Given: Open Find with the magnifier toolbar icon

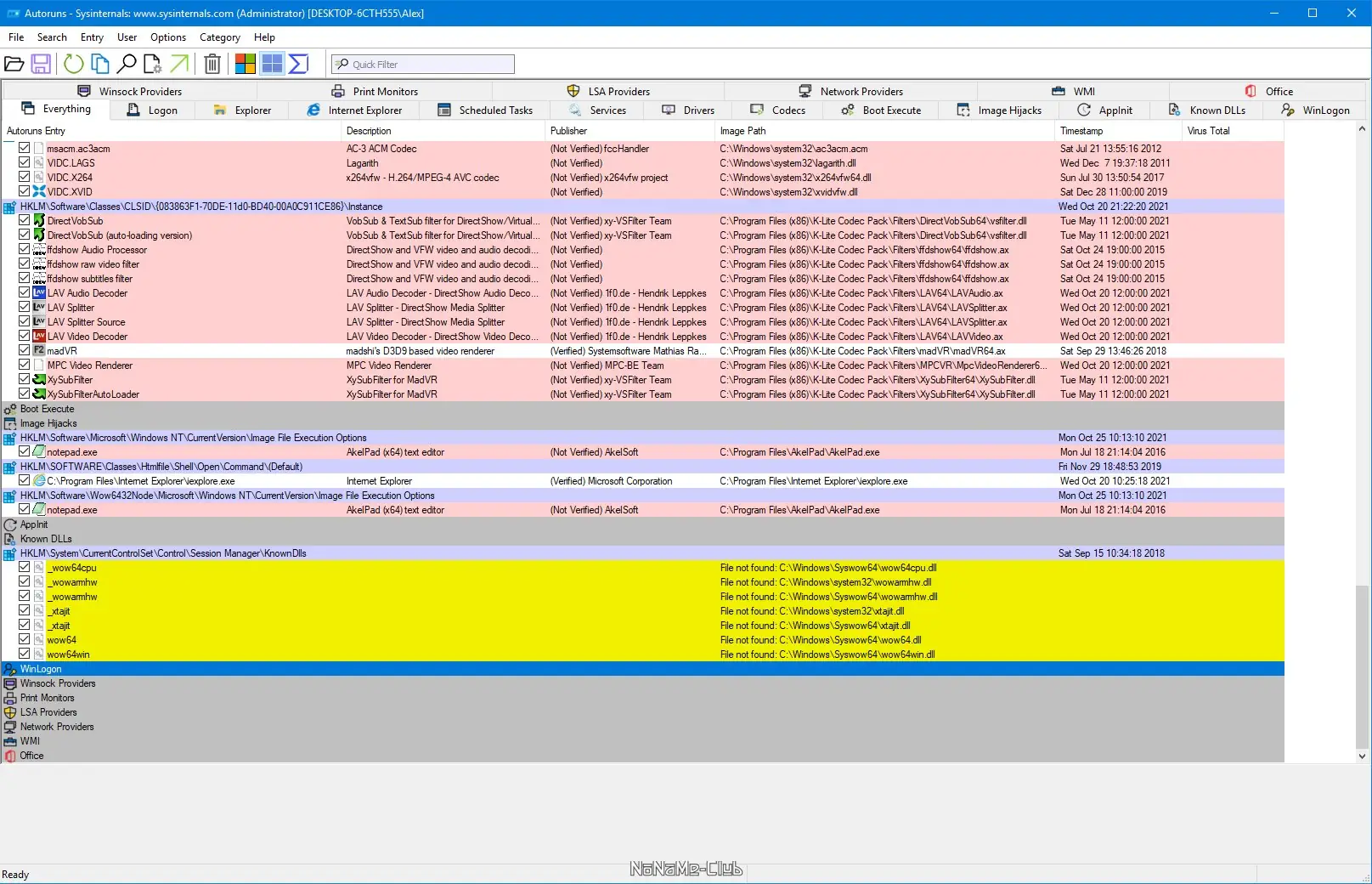Looking at the screenshot, I should coord(127,64).
